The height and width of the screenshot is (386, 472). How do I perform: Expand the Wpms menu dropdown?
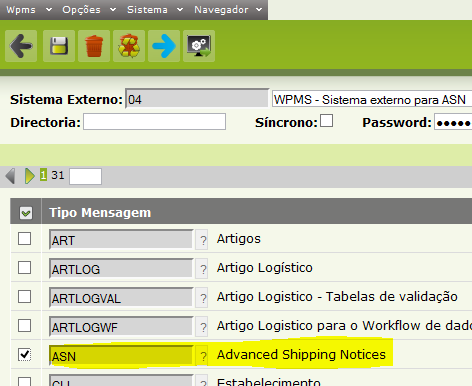tap(29, 10)
